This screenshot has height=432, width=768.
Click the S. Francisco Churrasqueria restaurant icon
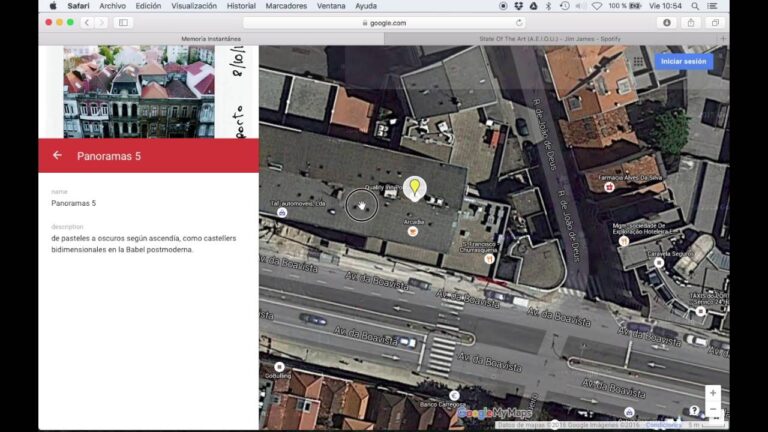(488, 258)
